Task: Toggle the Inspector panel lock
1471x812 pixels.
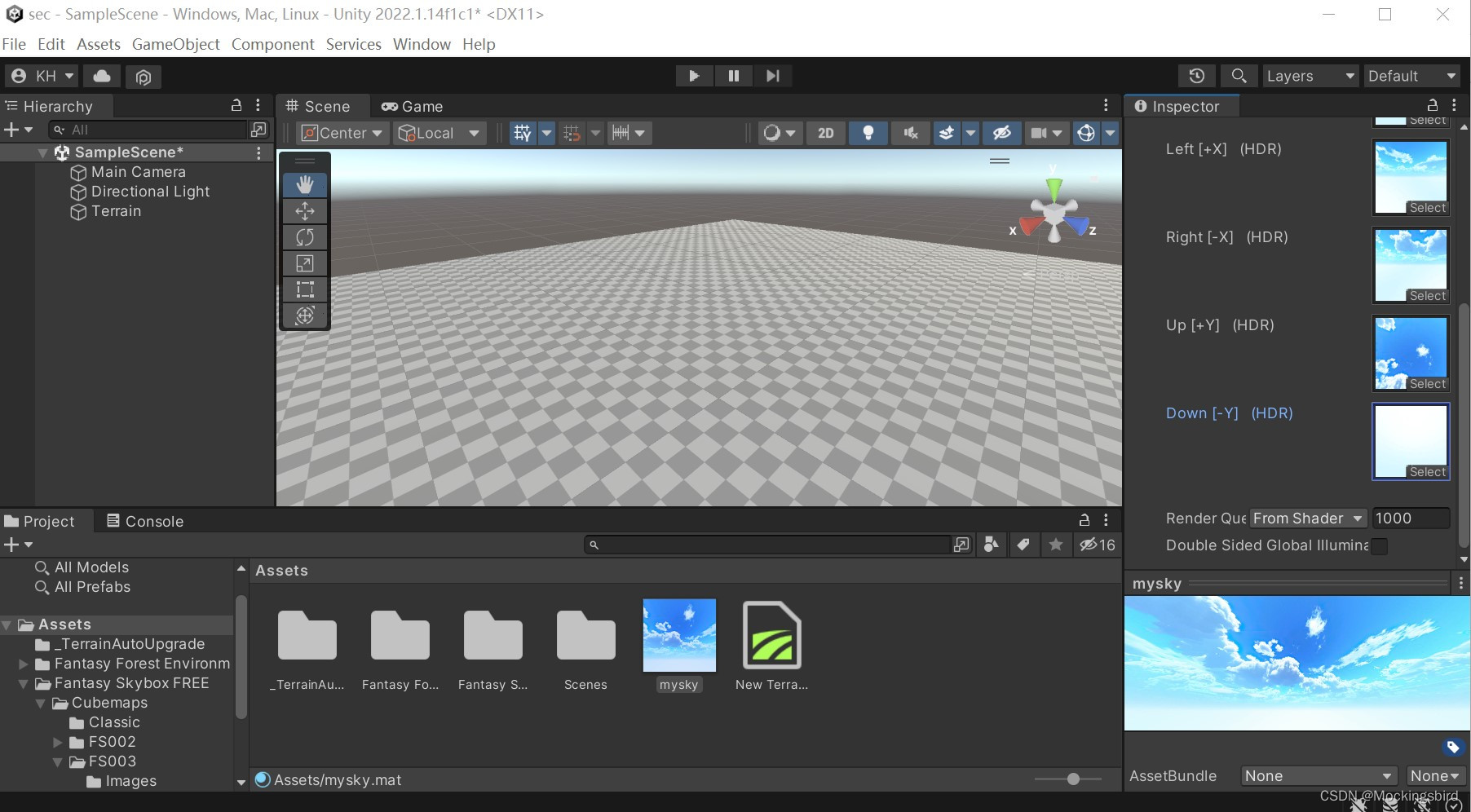Action: [x=1433, y=105]
